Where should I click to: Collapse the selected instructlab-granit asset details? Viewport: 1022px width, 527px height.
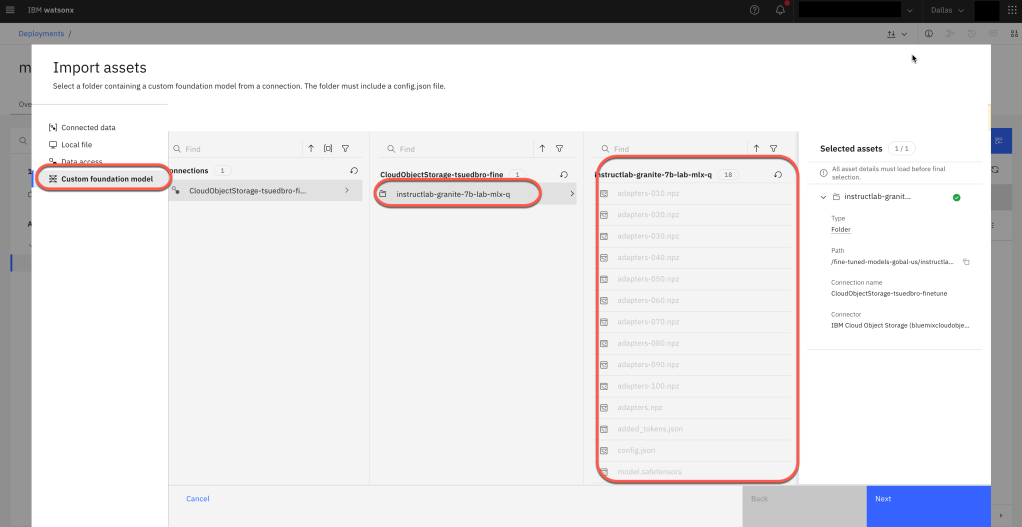824,197
